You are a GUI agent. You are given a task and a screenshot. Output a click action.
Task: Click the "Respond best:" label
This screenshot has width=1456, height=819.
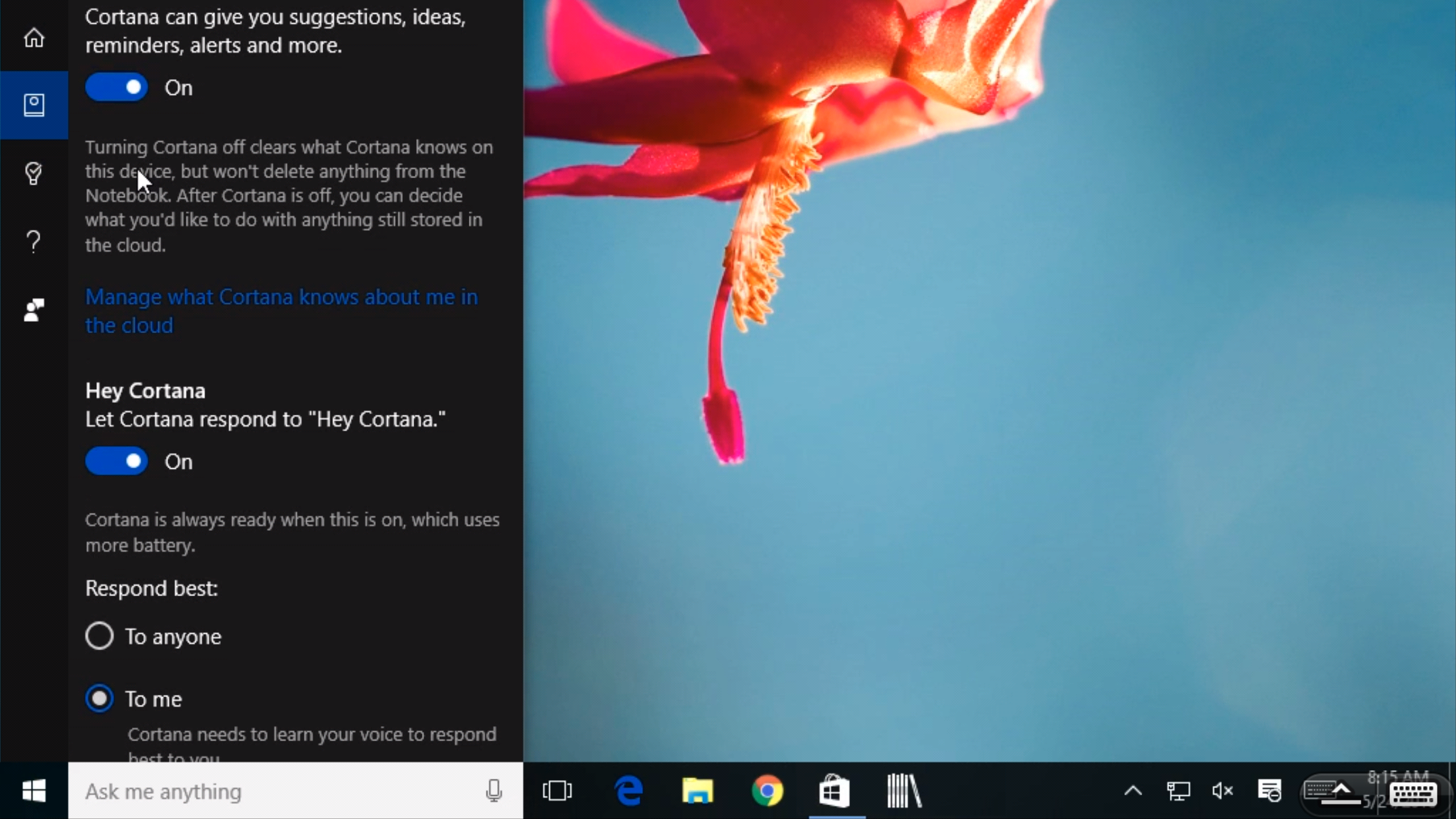pos(152,588)
